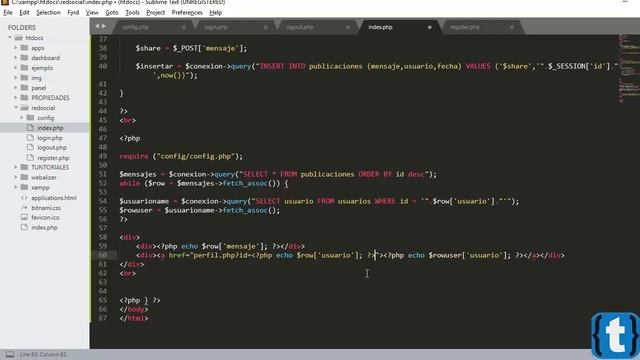Collapse the htdocs root folder
The width and height of the screenshot is (640, 360).
10,38
